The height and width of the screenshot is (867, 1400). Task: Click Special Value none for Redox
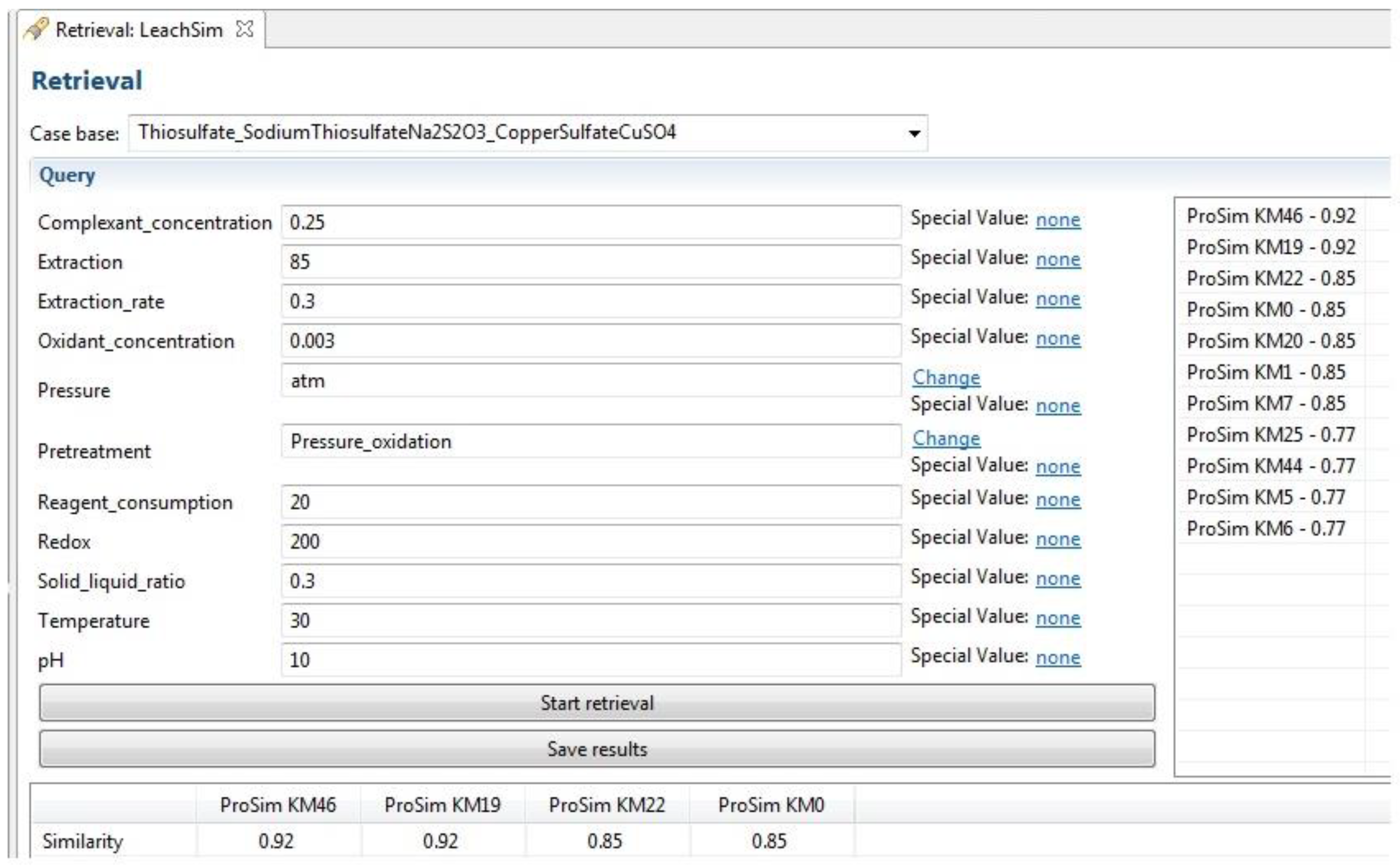pos(1058,539)
